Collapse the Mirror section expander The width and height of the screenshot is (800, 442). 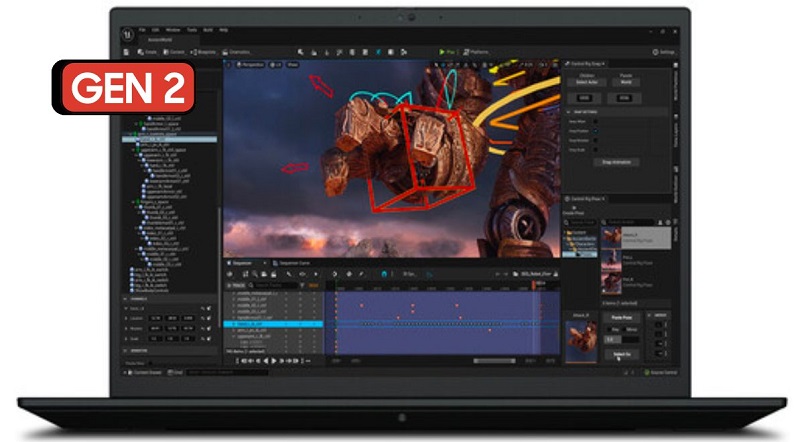point(649,315)
